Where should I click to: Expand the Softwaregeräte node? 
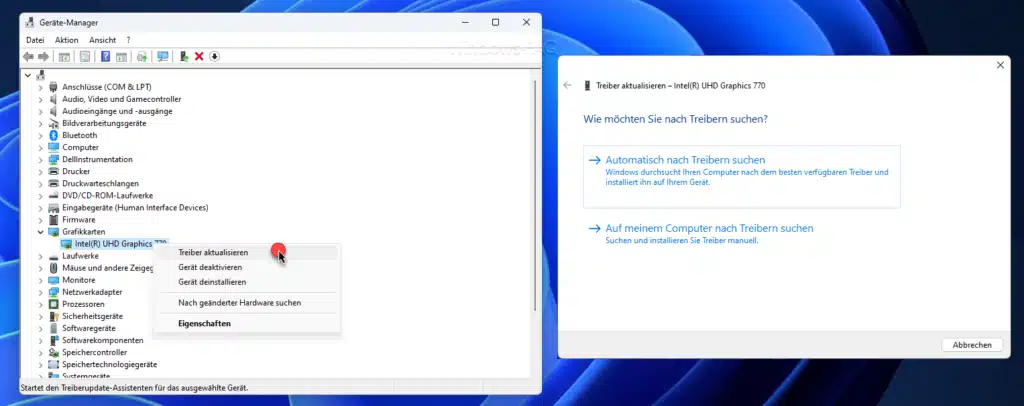coord(40,328)
